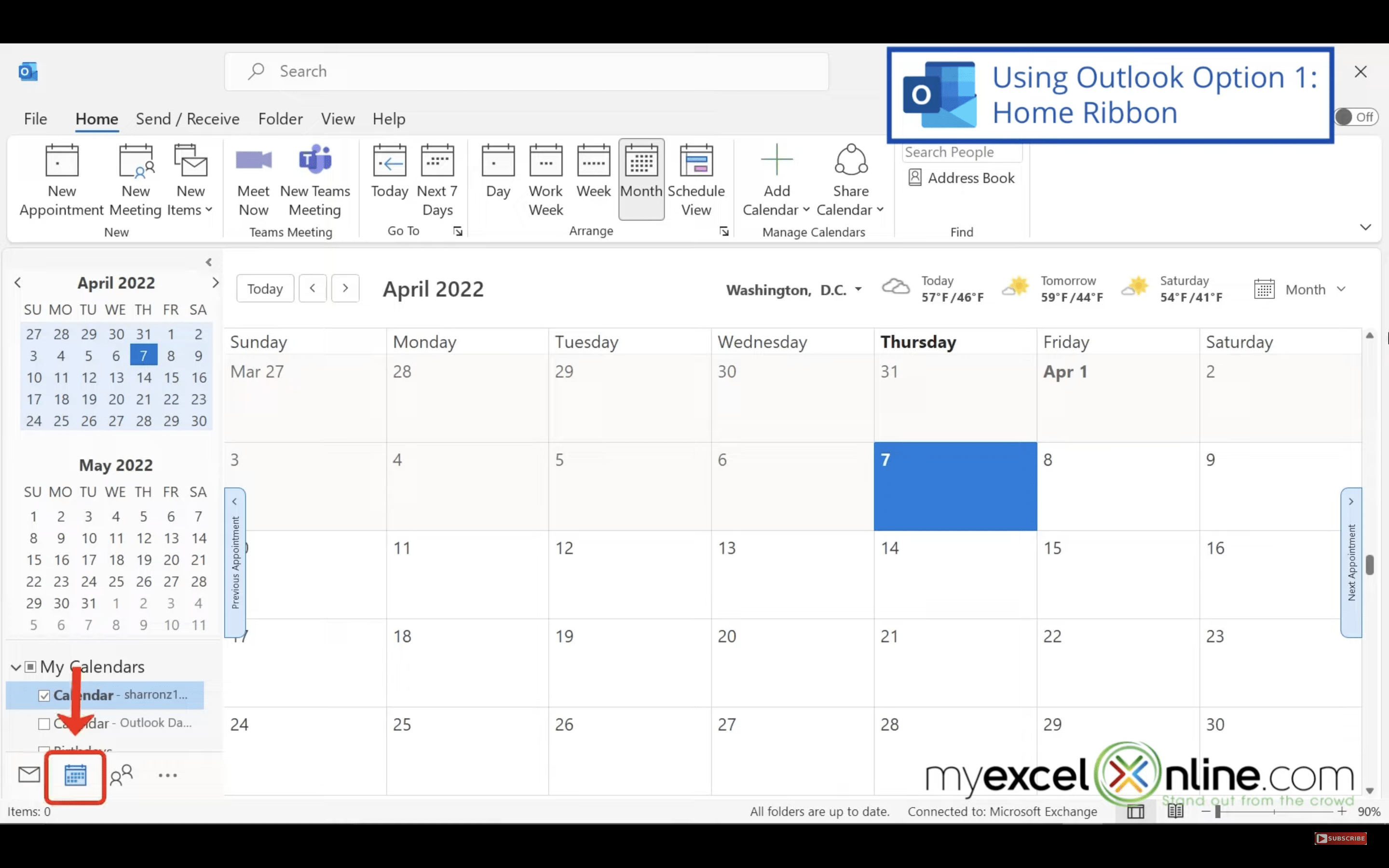Check the Calendar - Outlook Data checkbox
The height and width of the screenshot is (868, 1389).
(44, 723)
